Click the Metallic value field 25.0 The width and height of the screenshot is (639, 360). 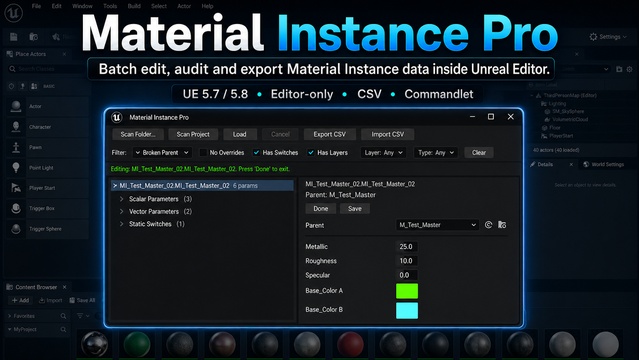(406, 247)
